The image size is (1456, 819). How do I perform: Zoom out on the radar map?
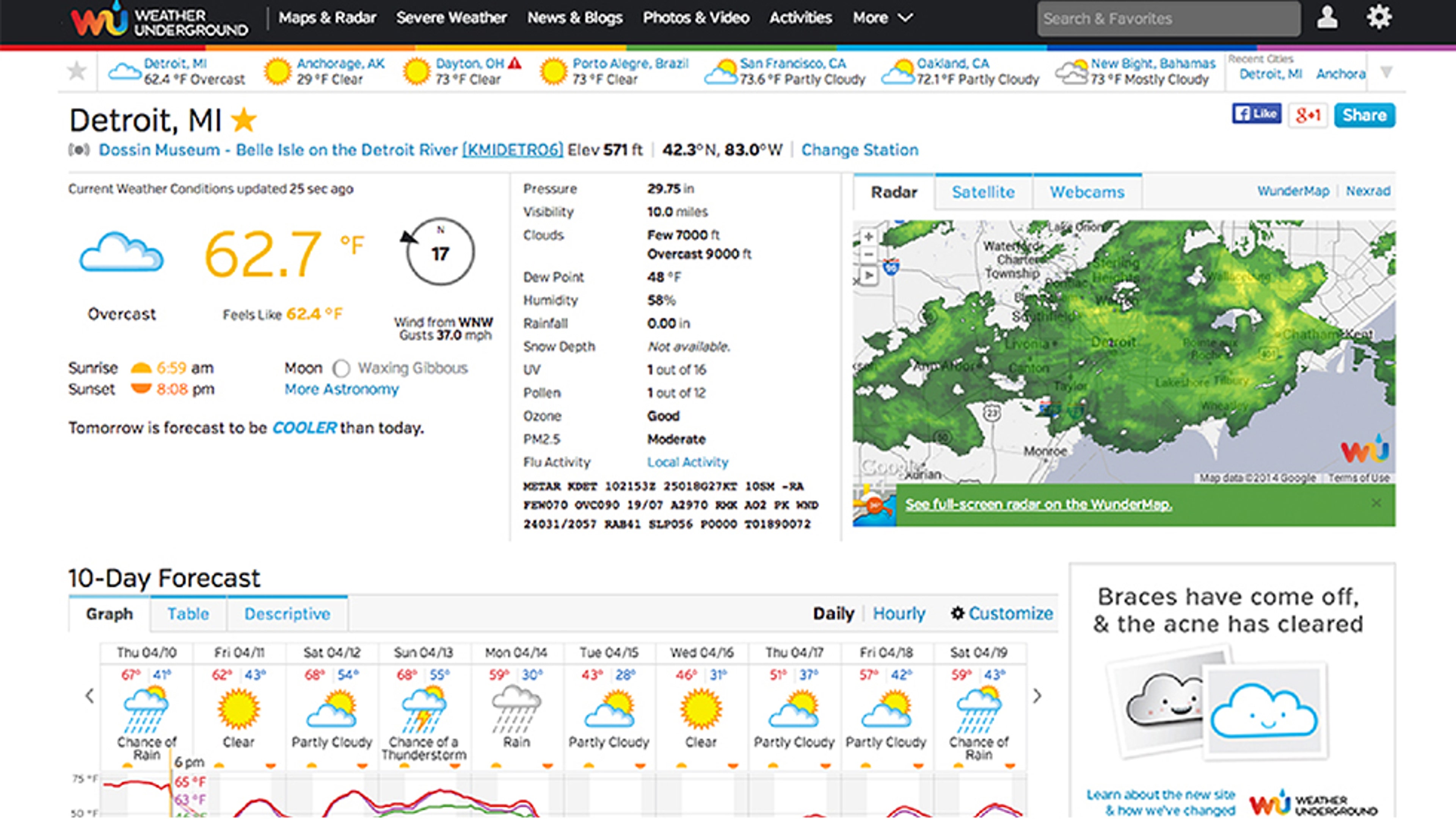(868, 255)
